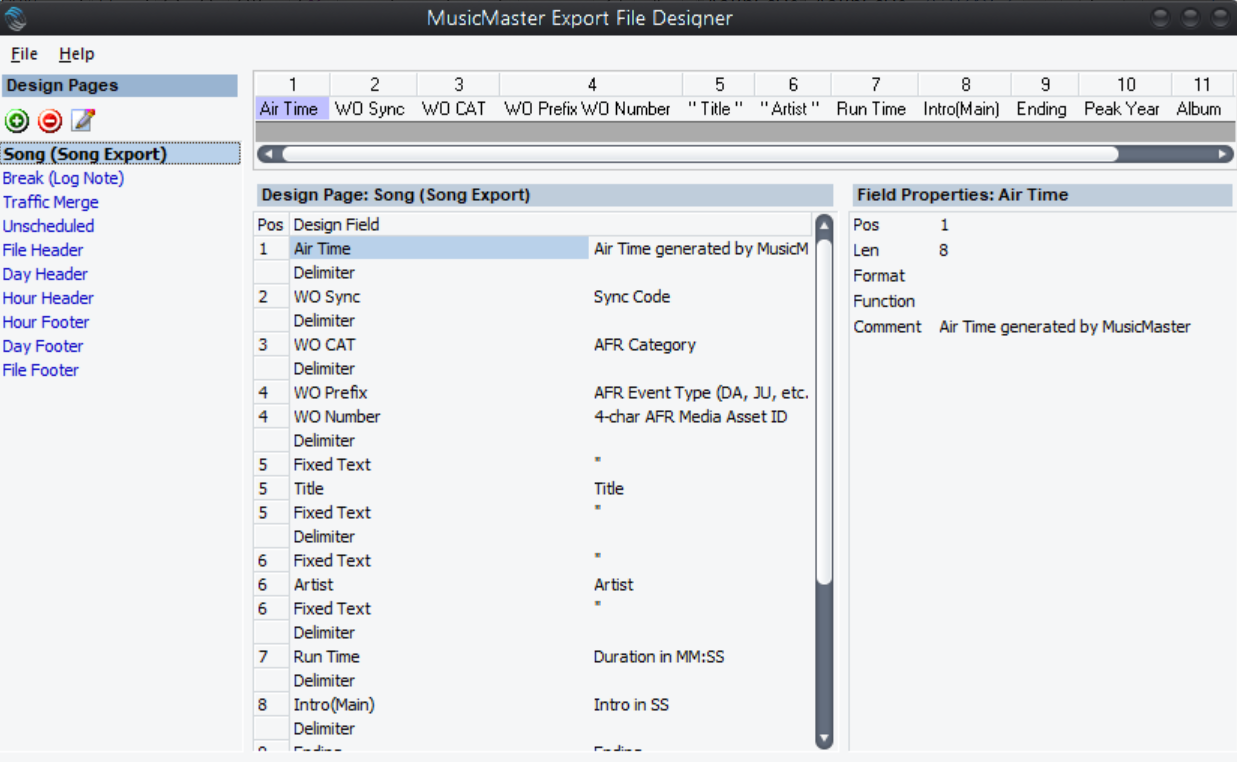Select the WO CAT column in layout strip
This screenshot has width=1237, height=762.
click(x=458, y=109)
